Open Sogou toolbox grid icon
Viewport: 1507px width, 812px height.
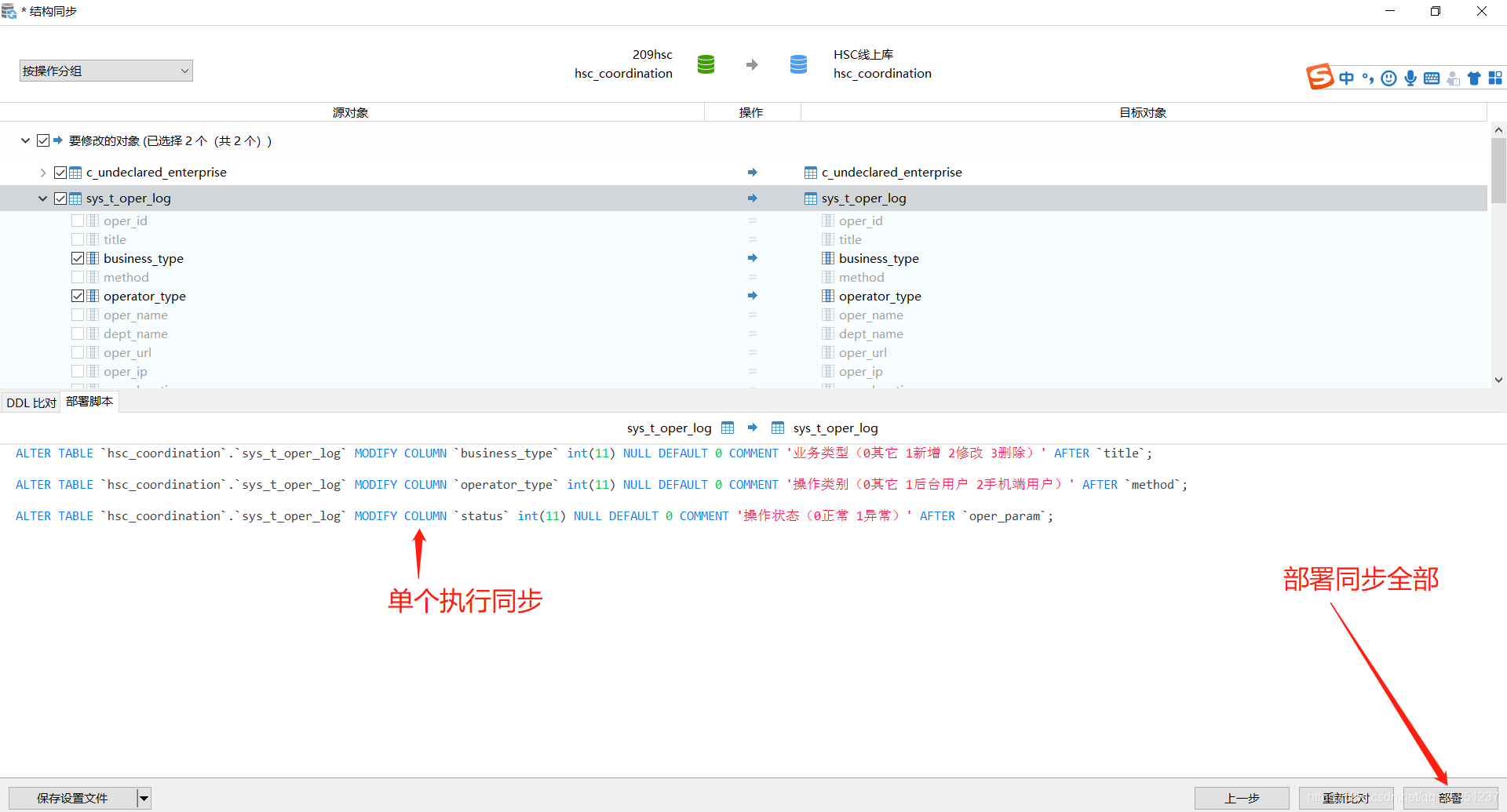pyautogui.click(x=1495, y=78)
